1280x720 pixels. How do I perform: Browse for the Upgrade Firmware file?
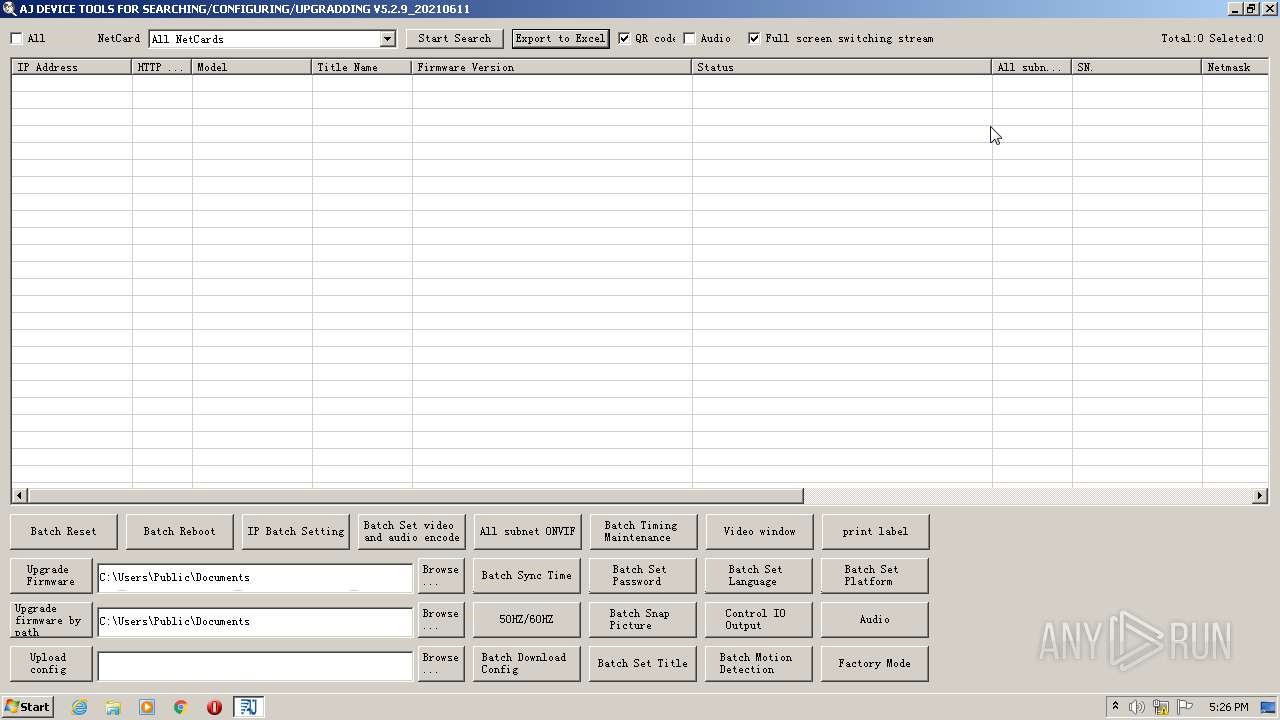441,576
